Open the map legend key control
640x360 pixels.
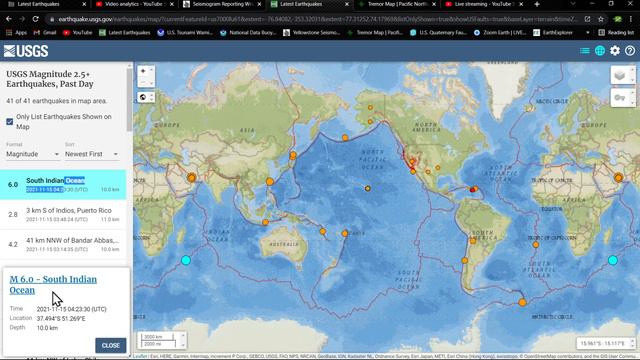coord(620,98)
